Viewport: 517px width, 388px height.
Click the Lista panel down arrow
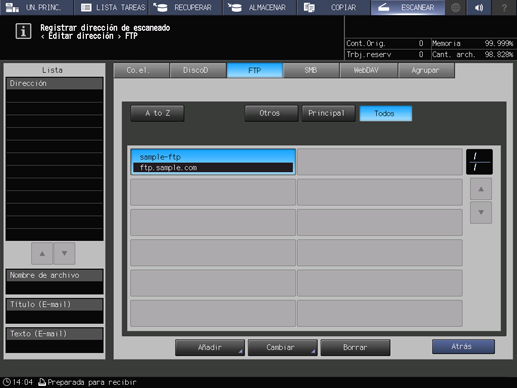[64, 254]
